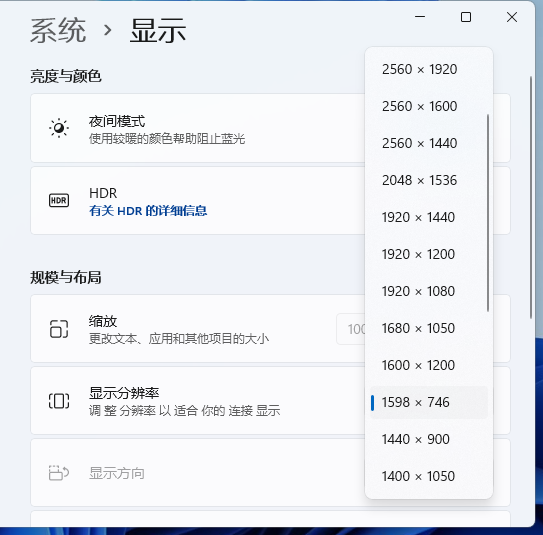This screenshot has height=535, width=543.
Task: Click the currently selected 1598 × 746 entry
Action: (x=429, y=402)
